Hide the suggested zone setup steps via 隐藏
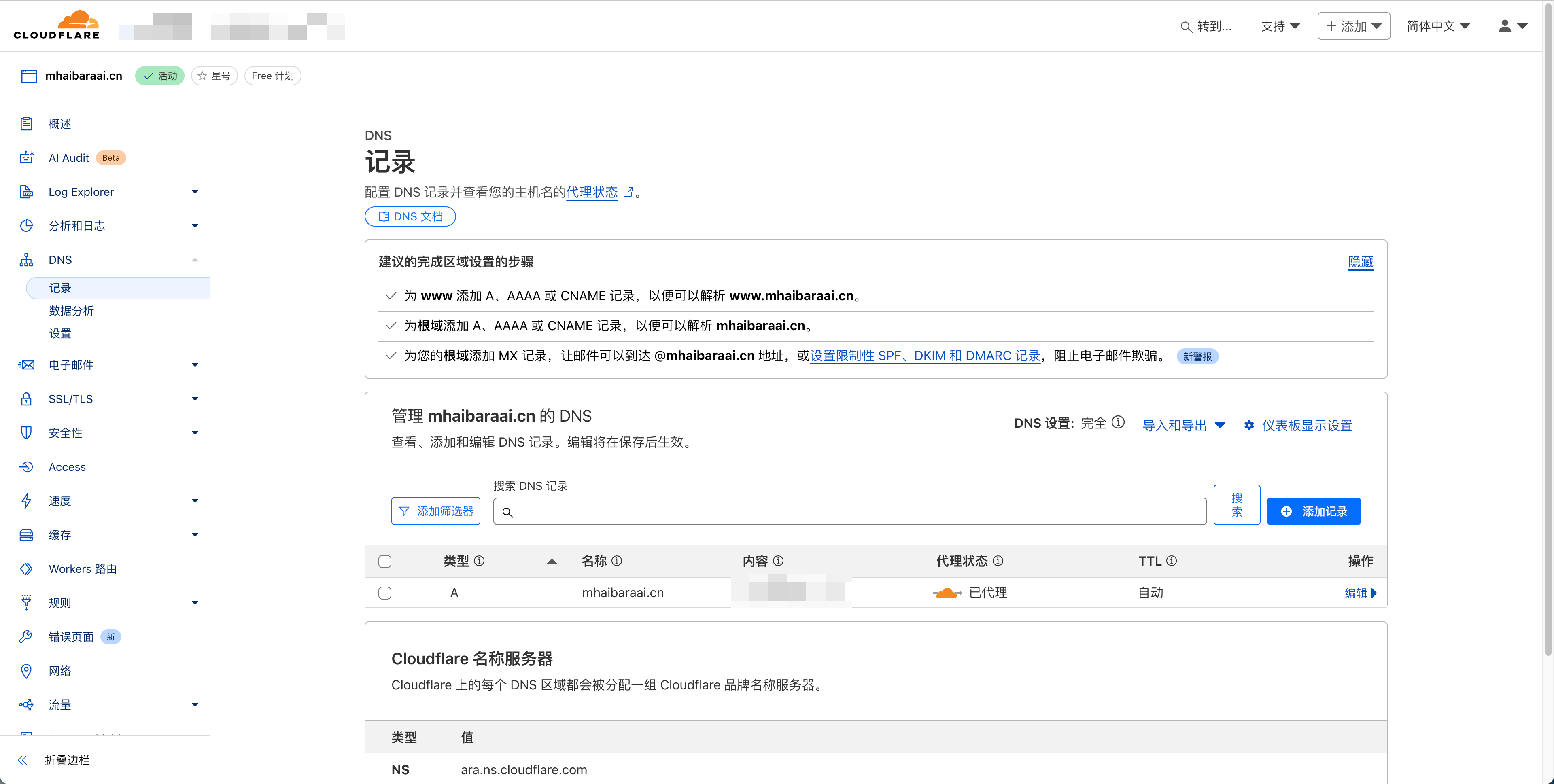The height and width of the screenshot is (784, 1554). pyautogui.click(x=1360, y=262)
